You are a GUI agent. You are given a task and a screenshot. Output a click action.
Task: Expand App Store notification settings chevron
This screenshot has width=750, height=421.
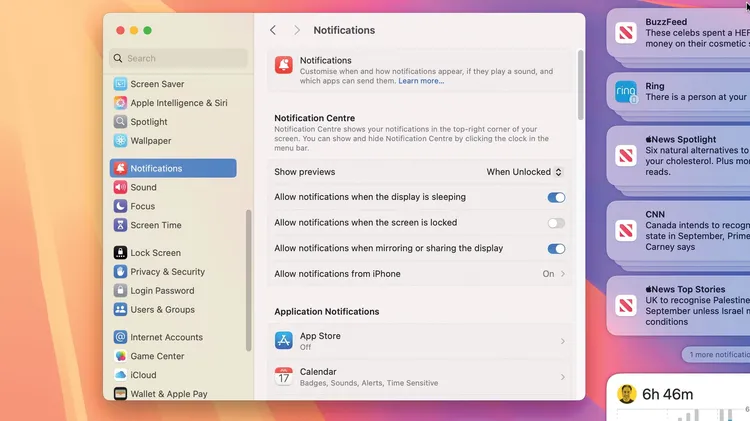coord(562,341)
